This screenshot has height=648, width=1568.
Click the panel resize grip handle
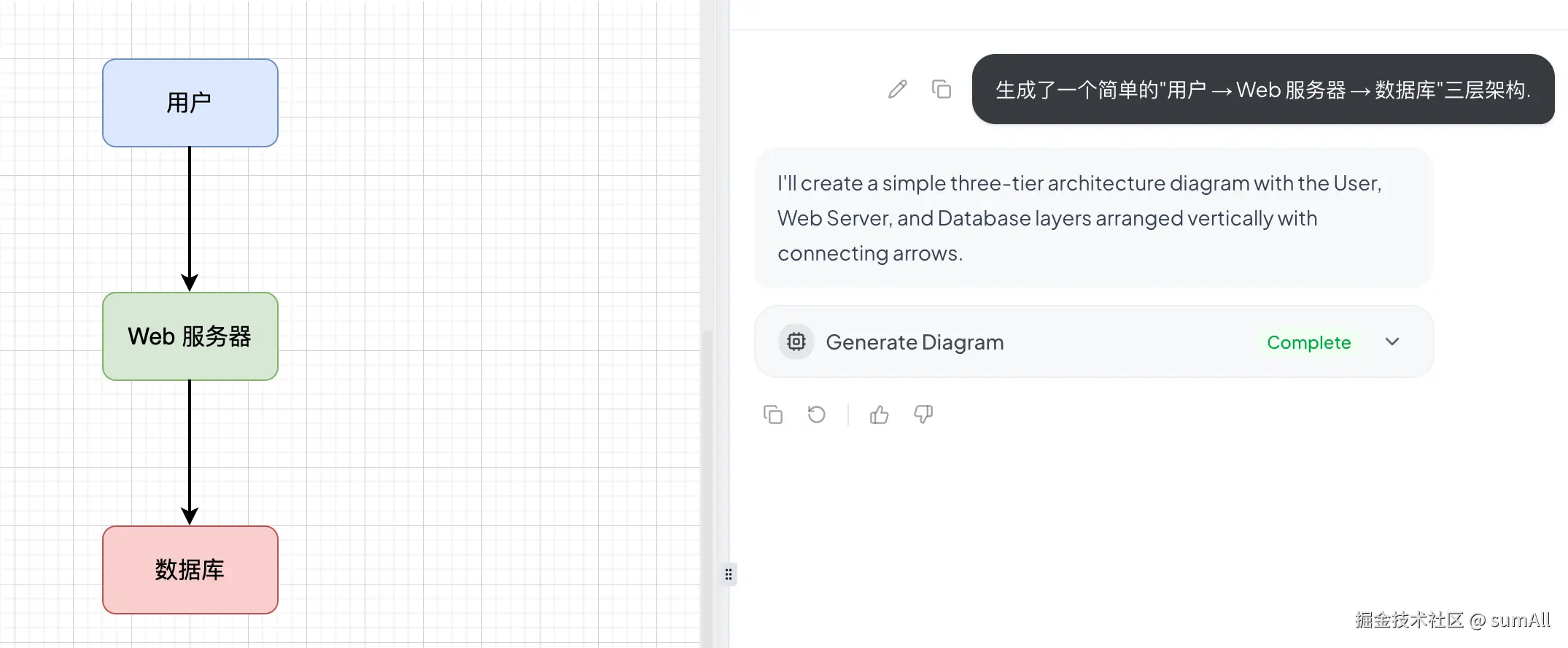(x=729, y=574)
